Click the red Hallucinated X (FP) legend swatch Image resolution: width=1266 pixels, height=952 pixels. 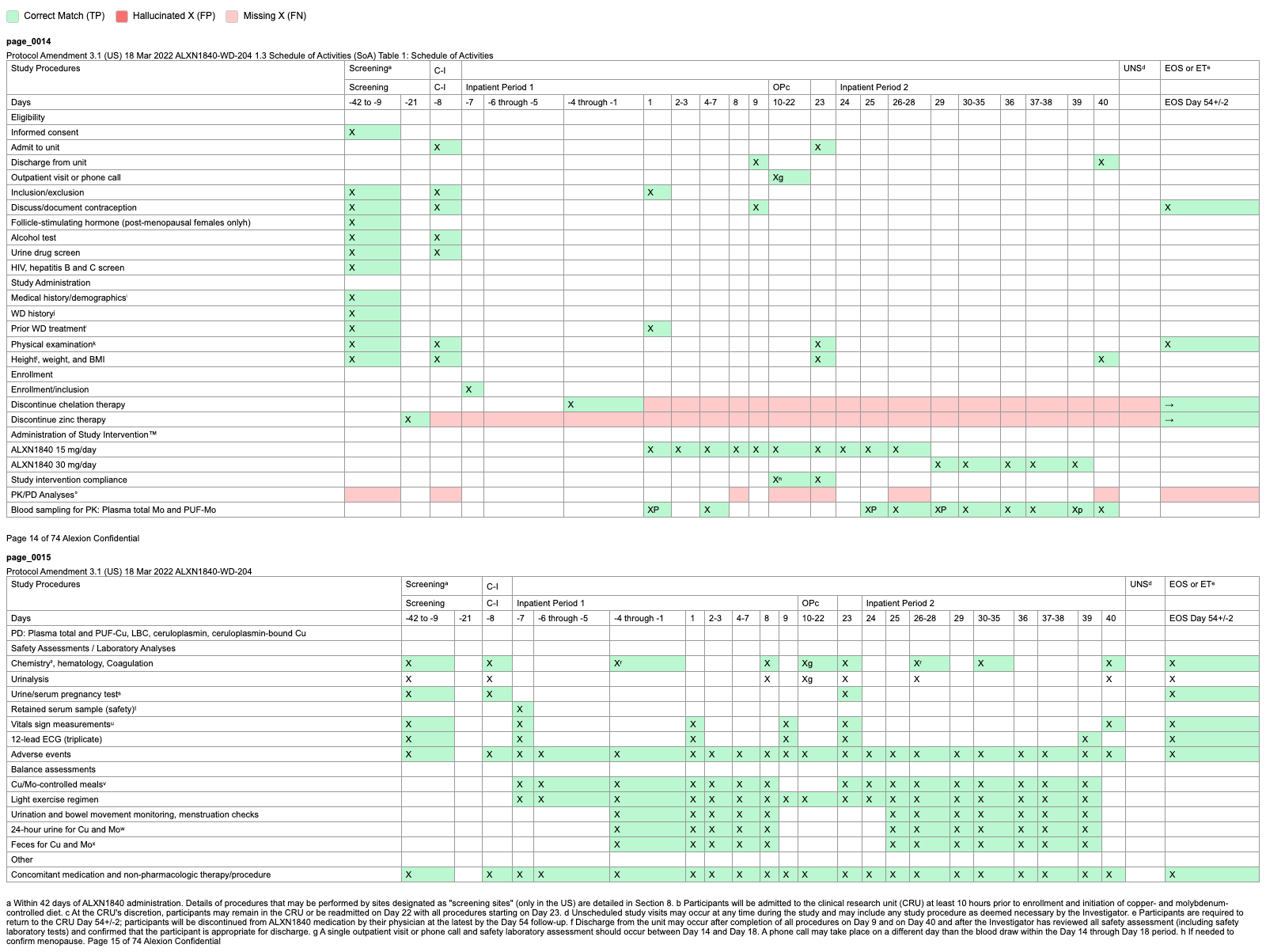(x=122, y=16)
